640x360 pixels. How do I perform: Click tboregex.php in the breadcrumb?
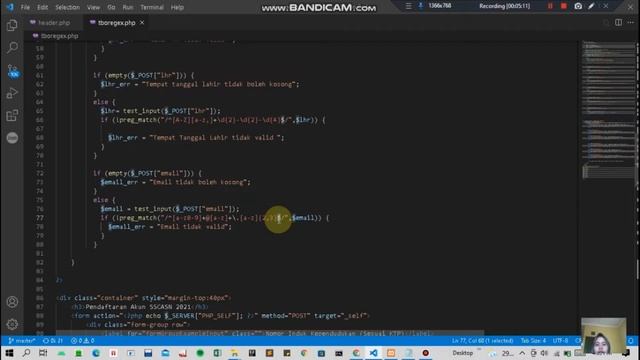(60, 36)
